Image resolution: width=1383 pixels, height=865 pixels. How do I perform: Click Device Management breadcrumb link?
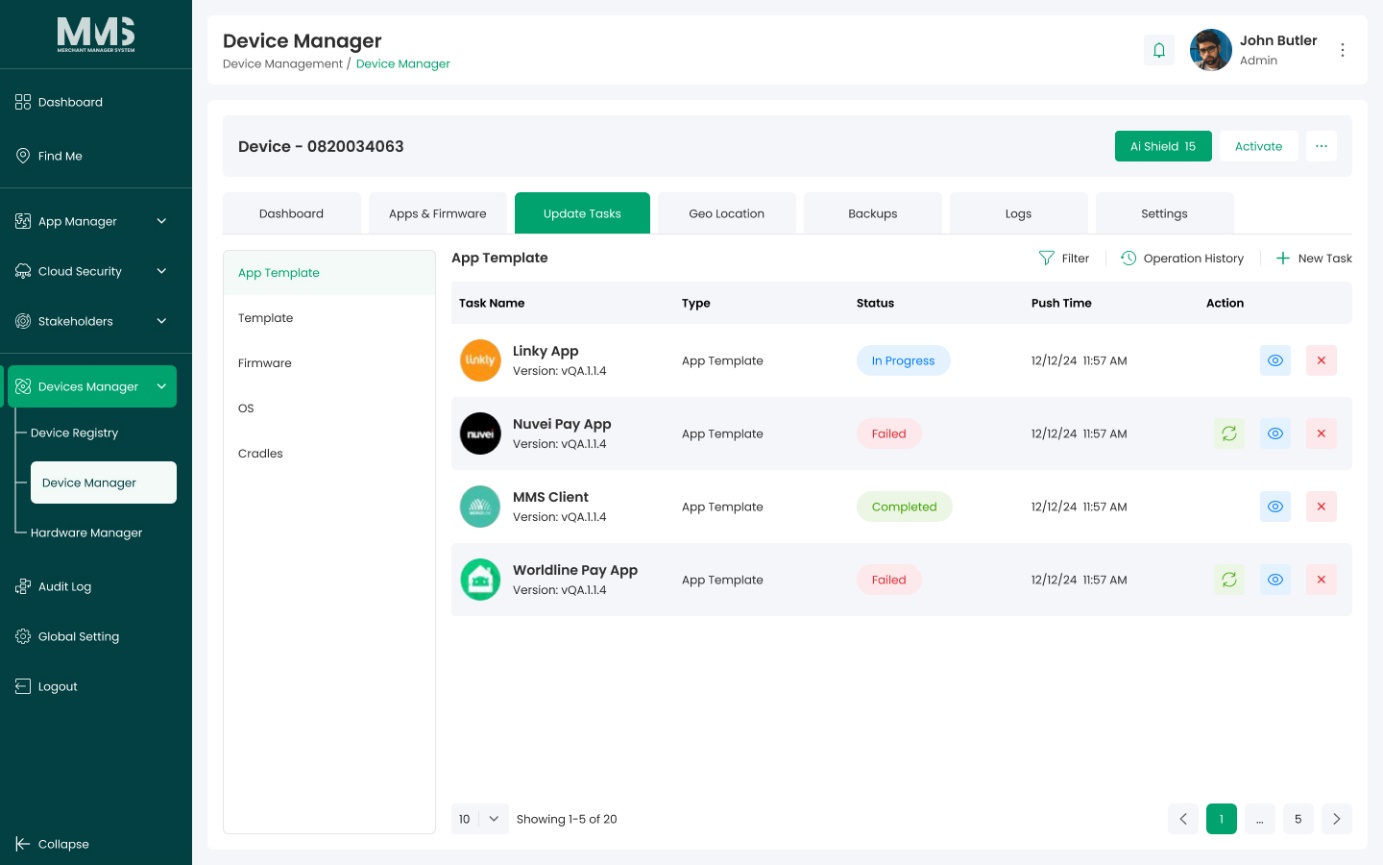(283, 64)
